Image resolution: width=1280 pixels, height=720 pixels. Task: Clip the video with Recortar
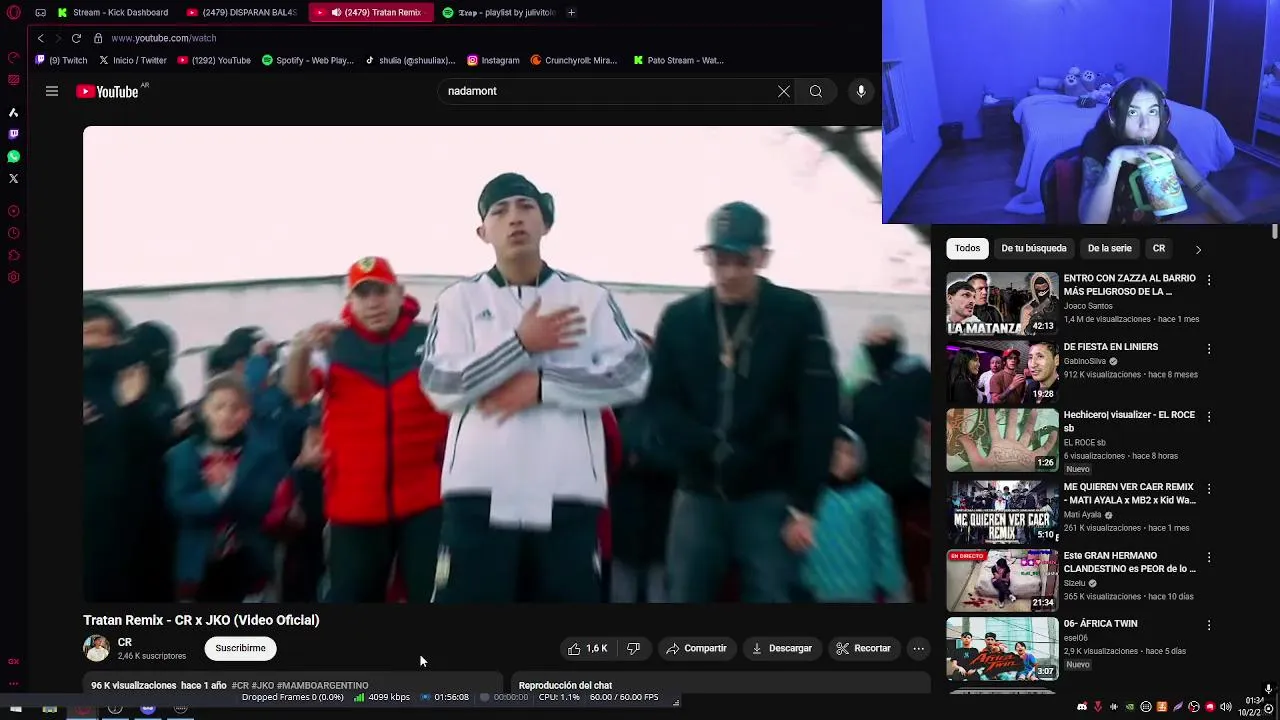[x=863, y=648]
